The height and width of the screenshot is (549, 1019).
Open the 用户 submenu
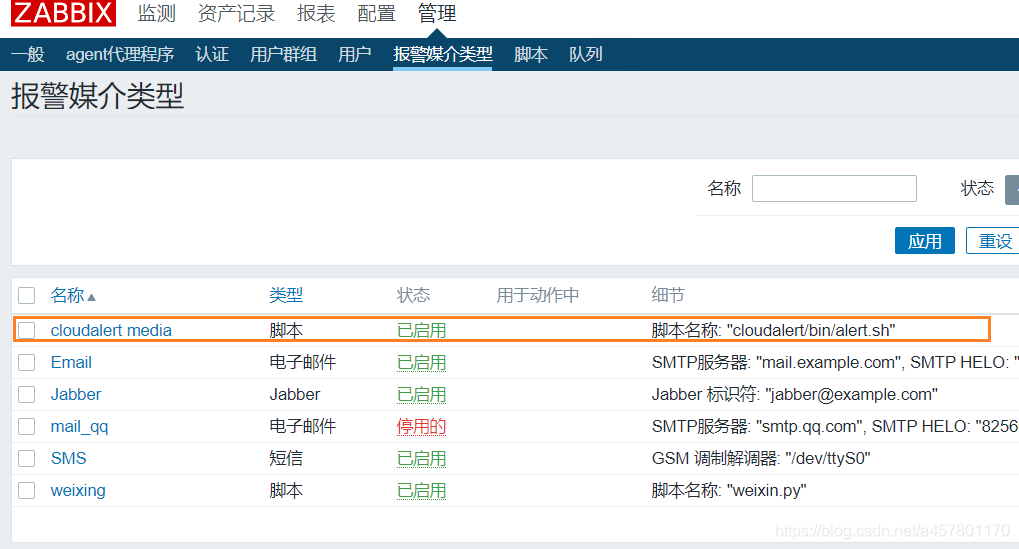tap(354, 55)
